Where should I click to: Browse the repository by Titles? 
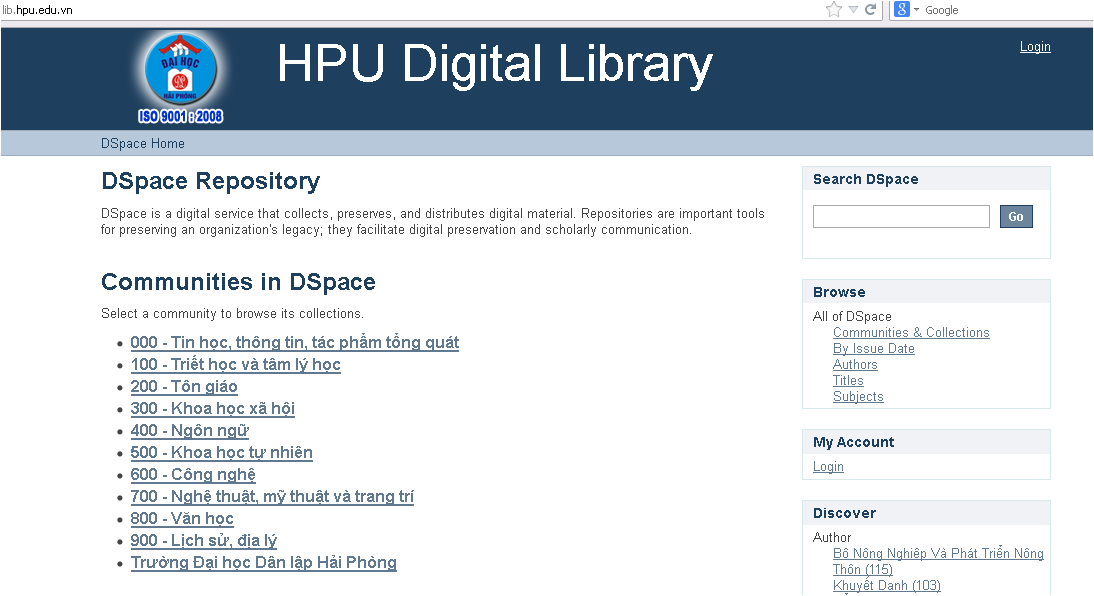[848, 380]
